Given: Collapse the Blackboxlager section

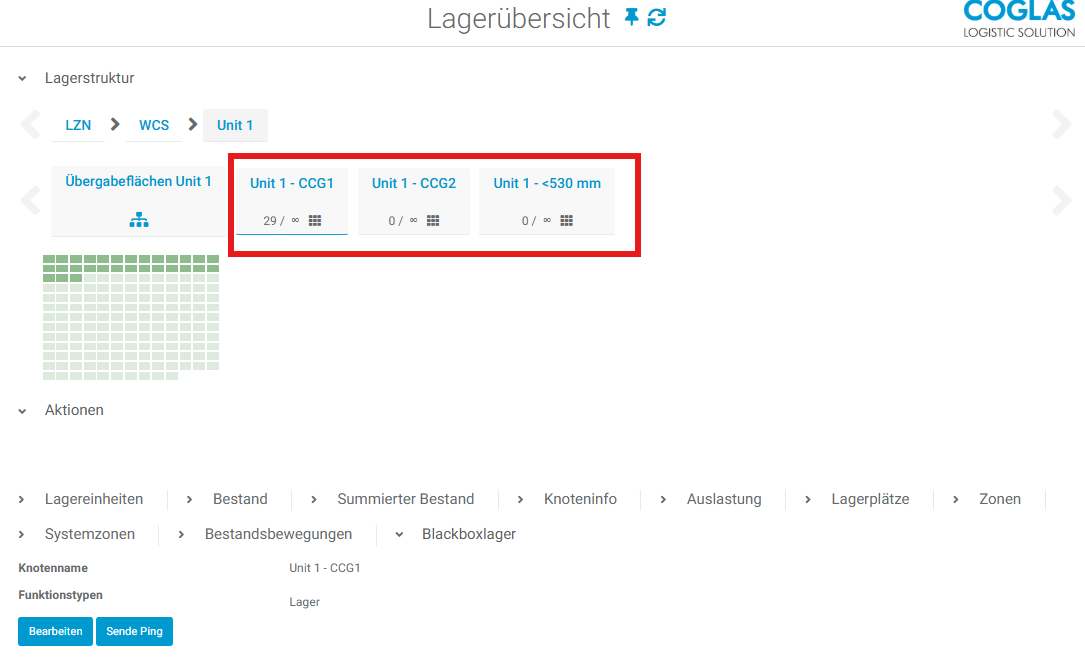Looking at the screenshot, I should [399, 534].
